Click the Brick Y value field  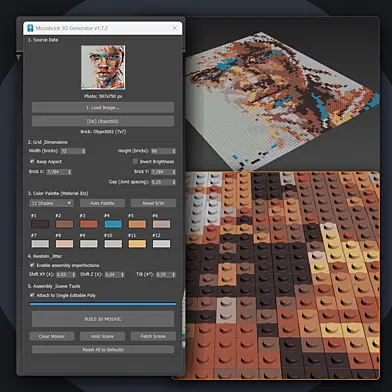click(161, 172)
